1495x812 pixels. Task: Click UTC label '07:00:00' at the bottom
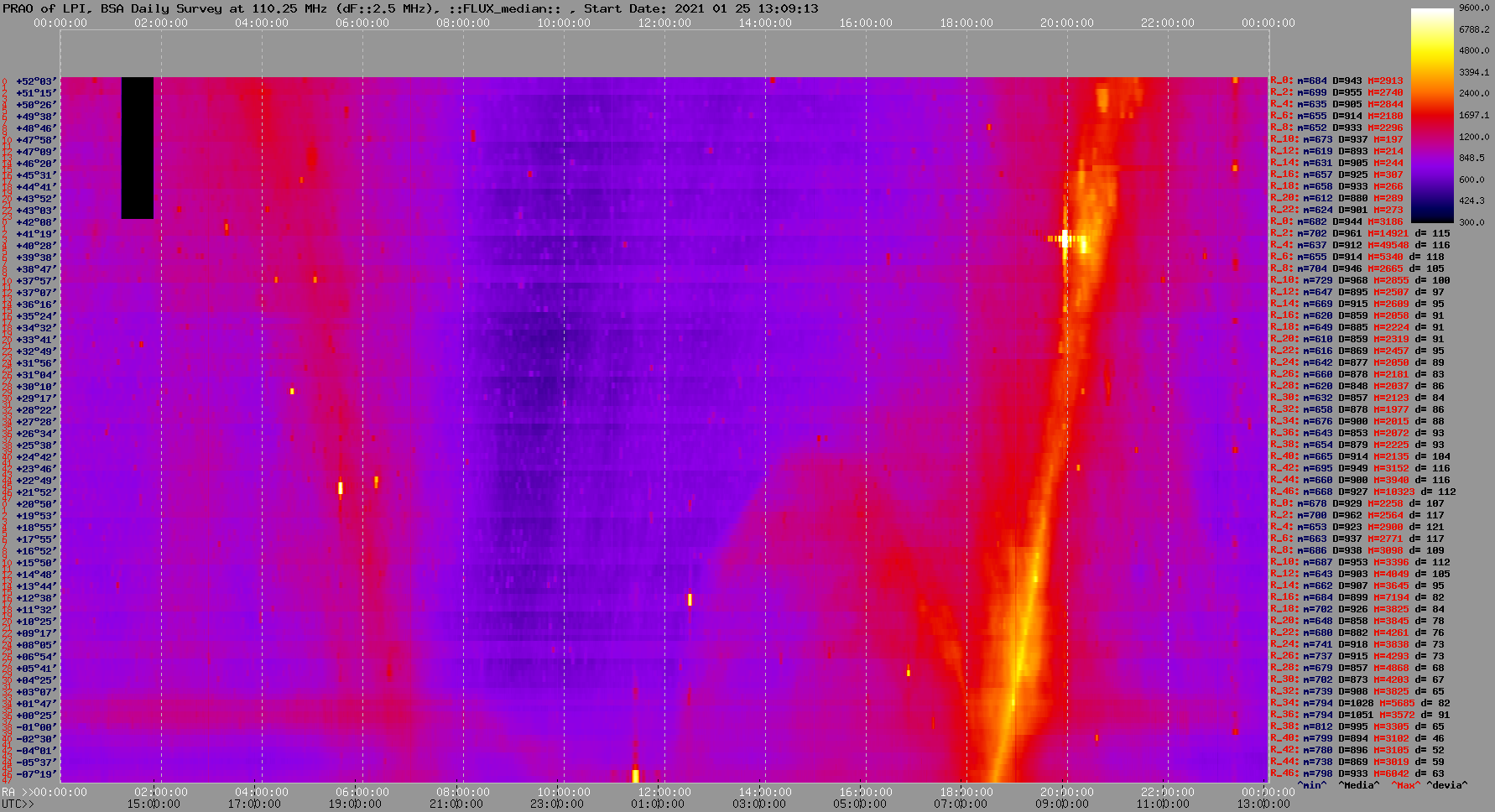(x=961, y=804)
